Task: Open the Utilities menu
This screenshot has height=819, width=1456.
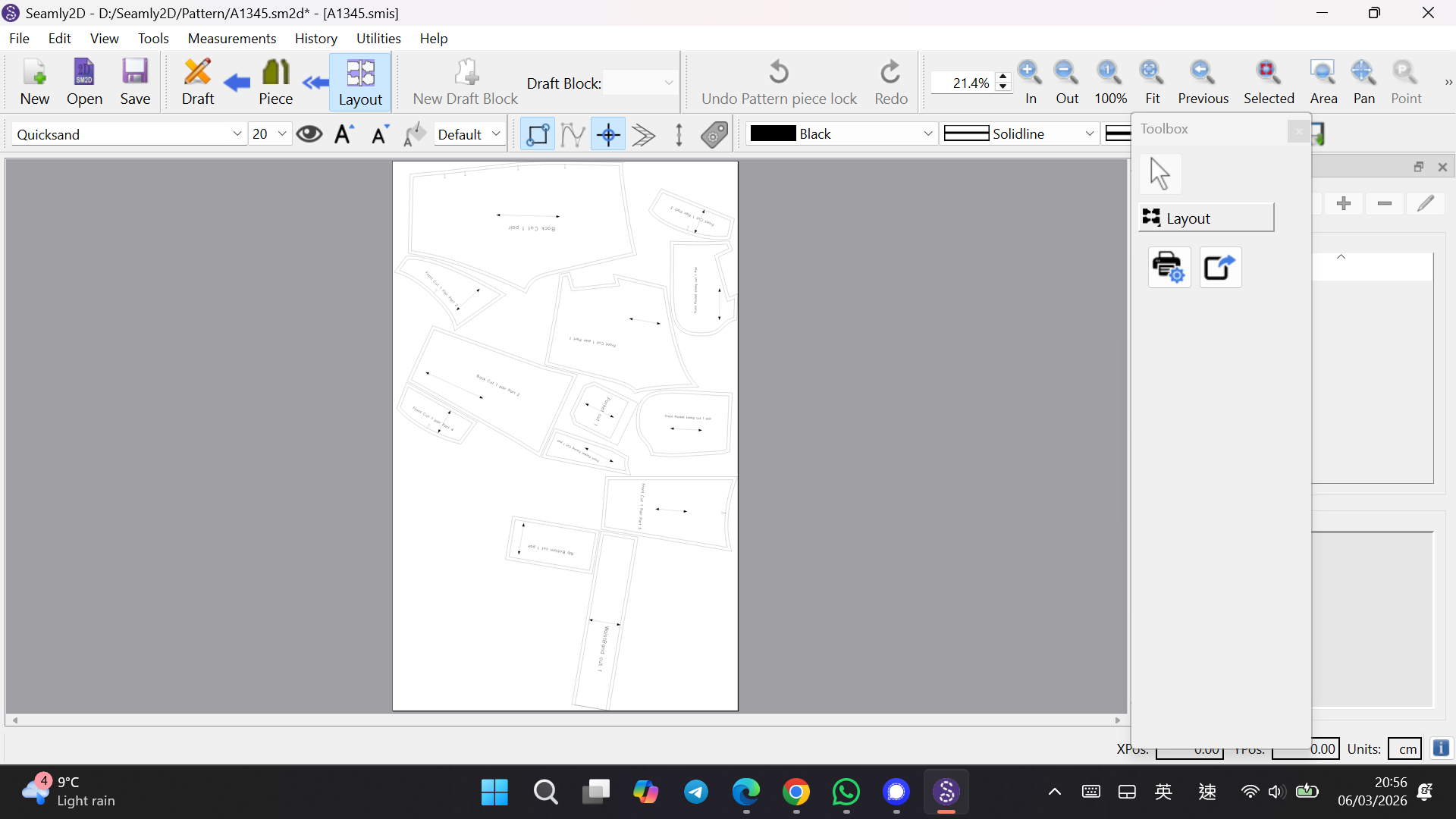Action: [378, 38]
